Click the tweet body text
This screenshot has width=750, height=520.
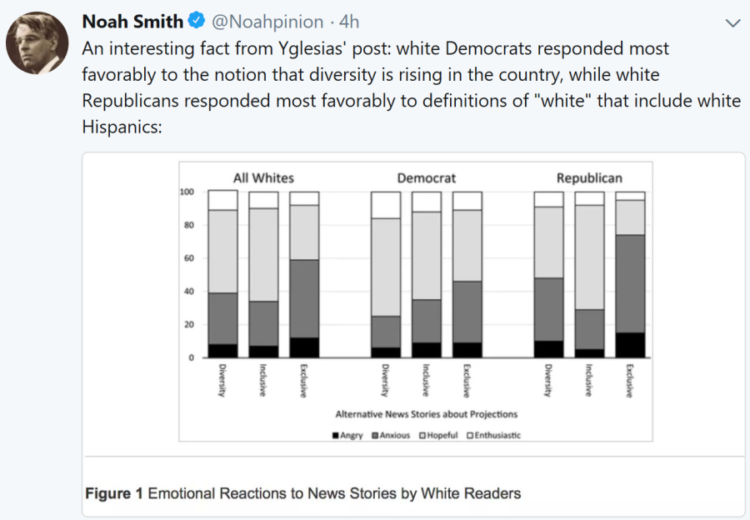coord(411,88)
